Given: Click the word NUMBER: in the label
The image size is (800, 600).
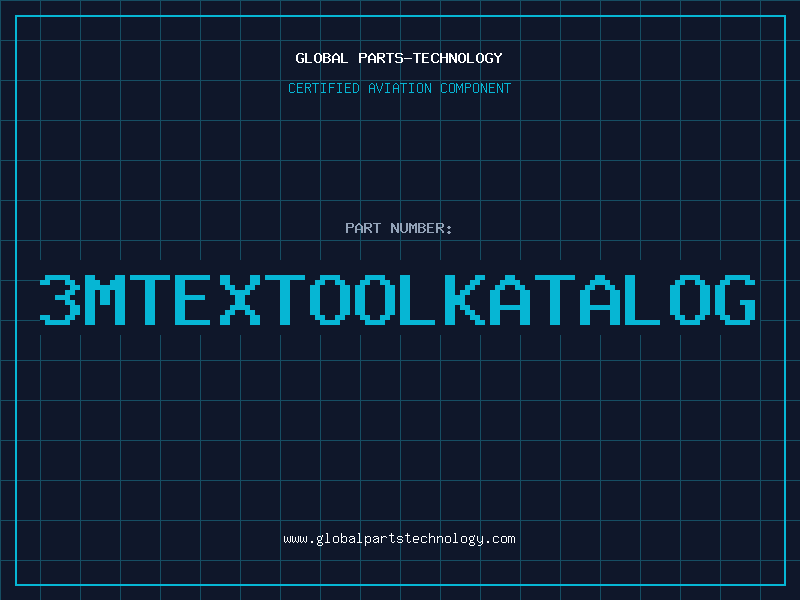Looking at the screenshot, I should [422, 228].
